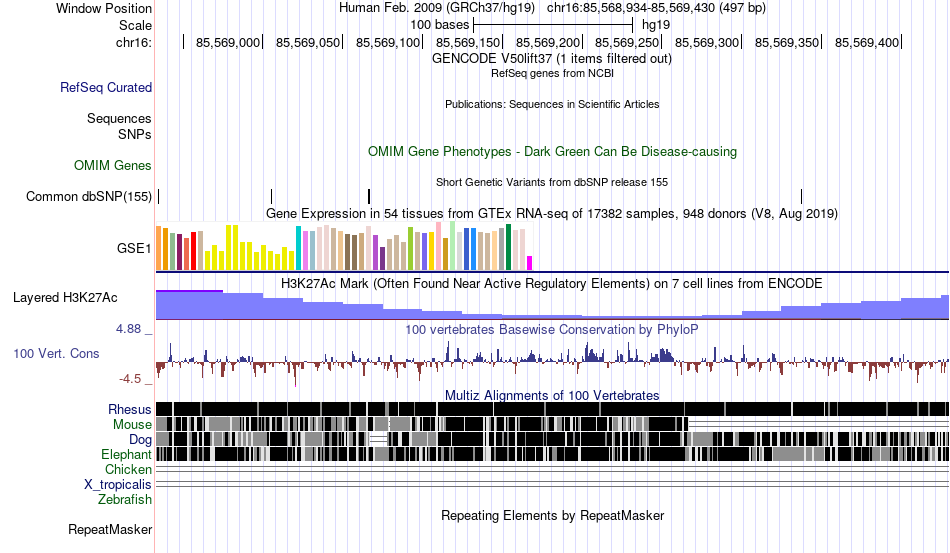Image resolution: width=950 pixels, height=553 pixels.
Task: Open Short Genetic Variants from dbSNP title
Action: tap(552, 182)
